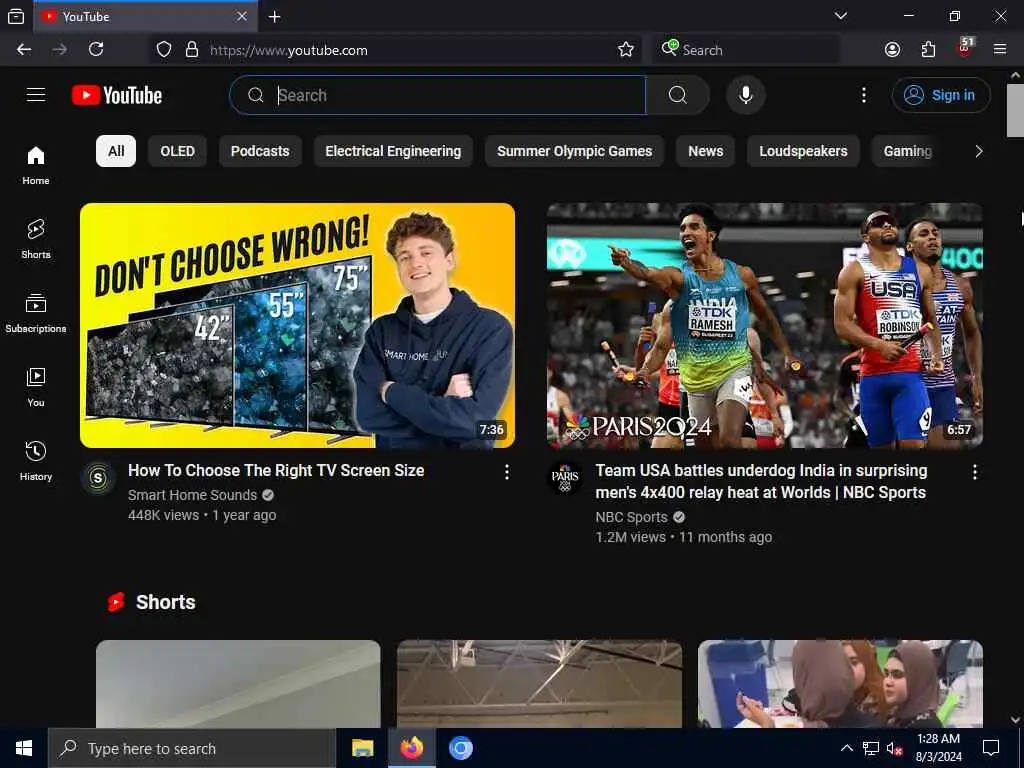Screen dimensions: 1024x768
Task: Select Electrical Engineering filter chip
Action: coord(393,151)
